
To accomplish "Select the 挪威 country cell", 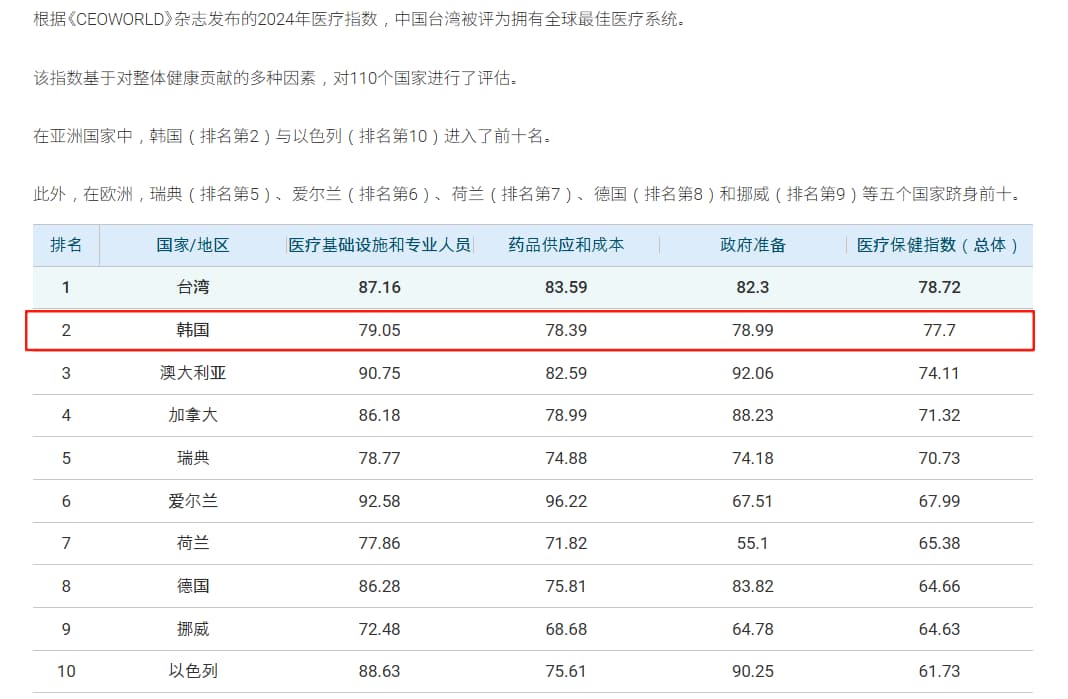I will [193, 630].
